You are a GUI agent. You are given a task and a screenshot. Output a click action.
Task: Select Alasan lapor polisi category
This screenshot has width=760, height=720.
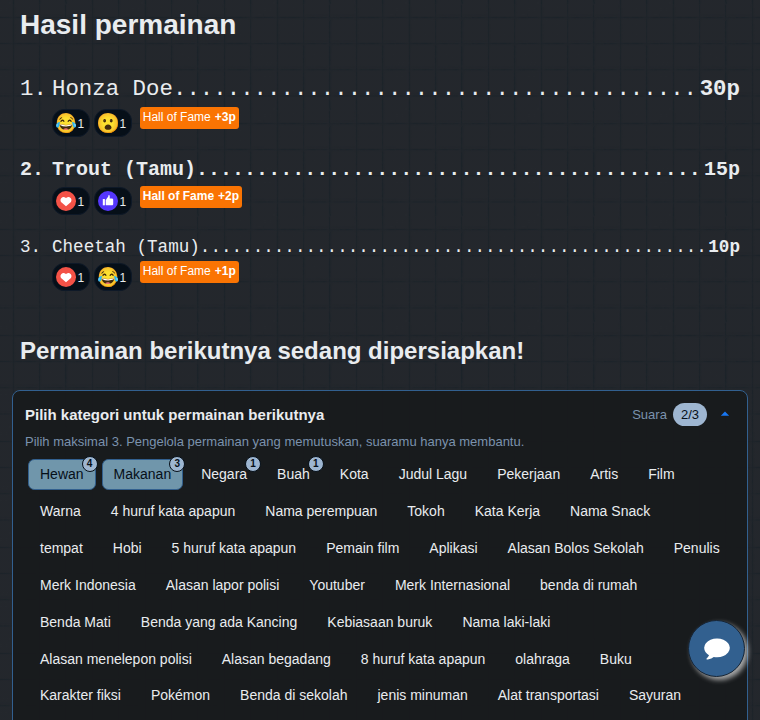coord(222,585)
